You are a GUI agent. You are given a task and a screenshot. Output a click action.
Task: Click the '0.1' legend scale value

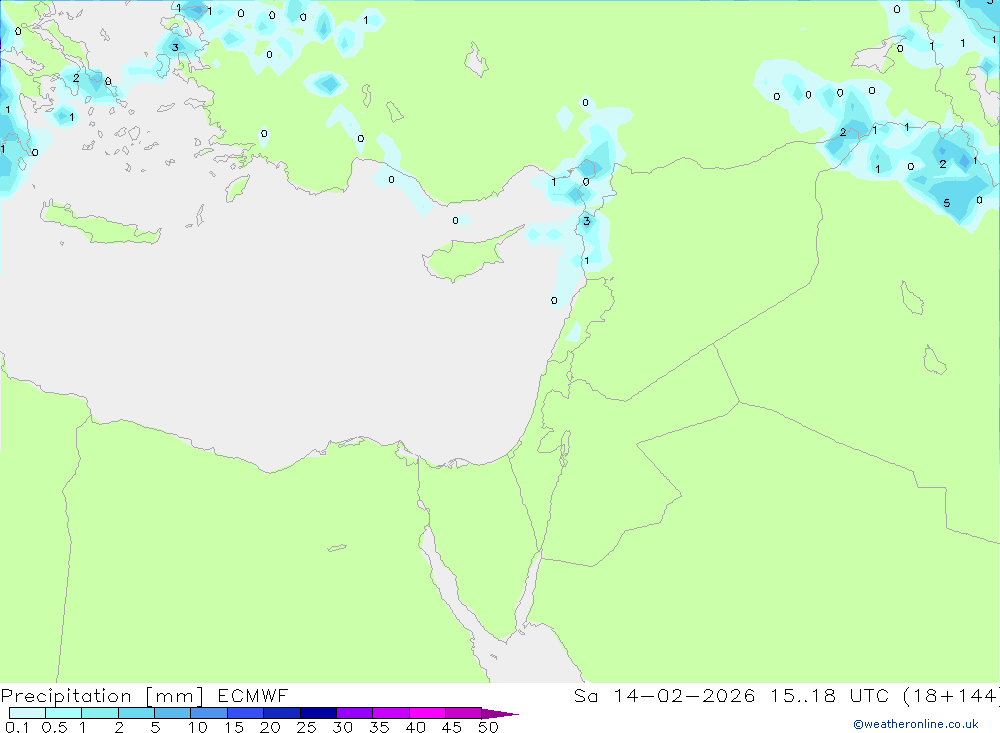point(17,727)
